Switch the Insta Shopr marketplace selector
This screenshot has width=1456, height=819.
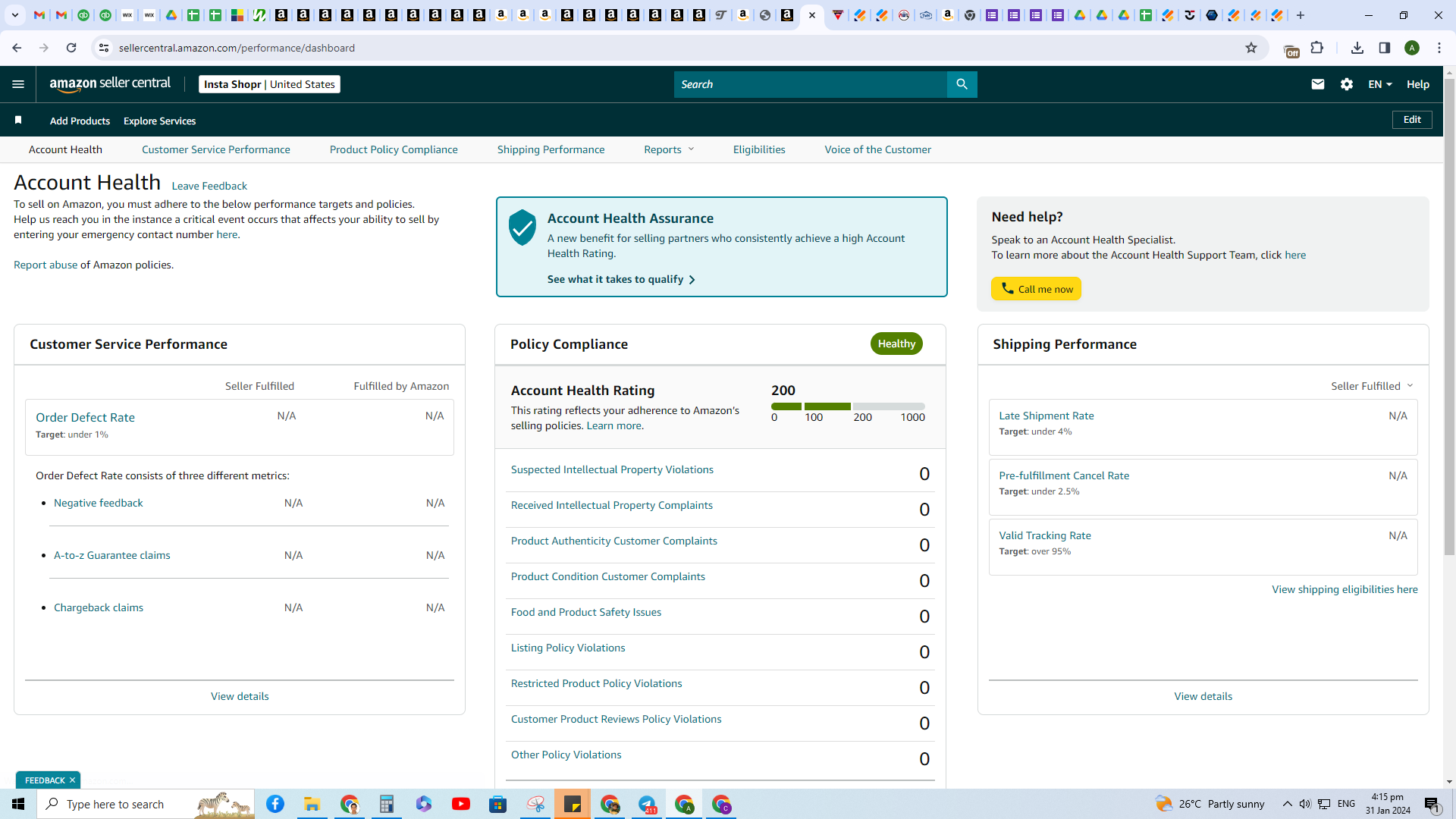[x=269, y=84]
